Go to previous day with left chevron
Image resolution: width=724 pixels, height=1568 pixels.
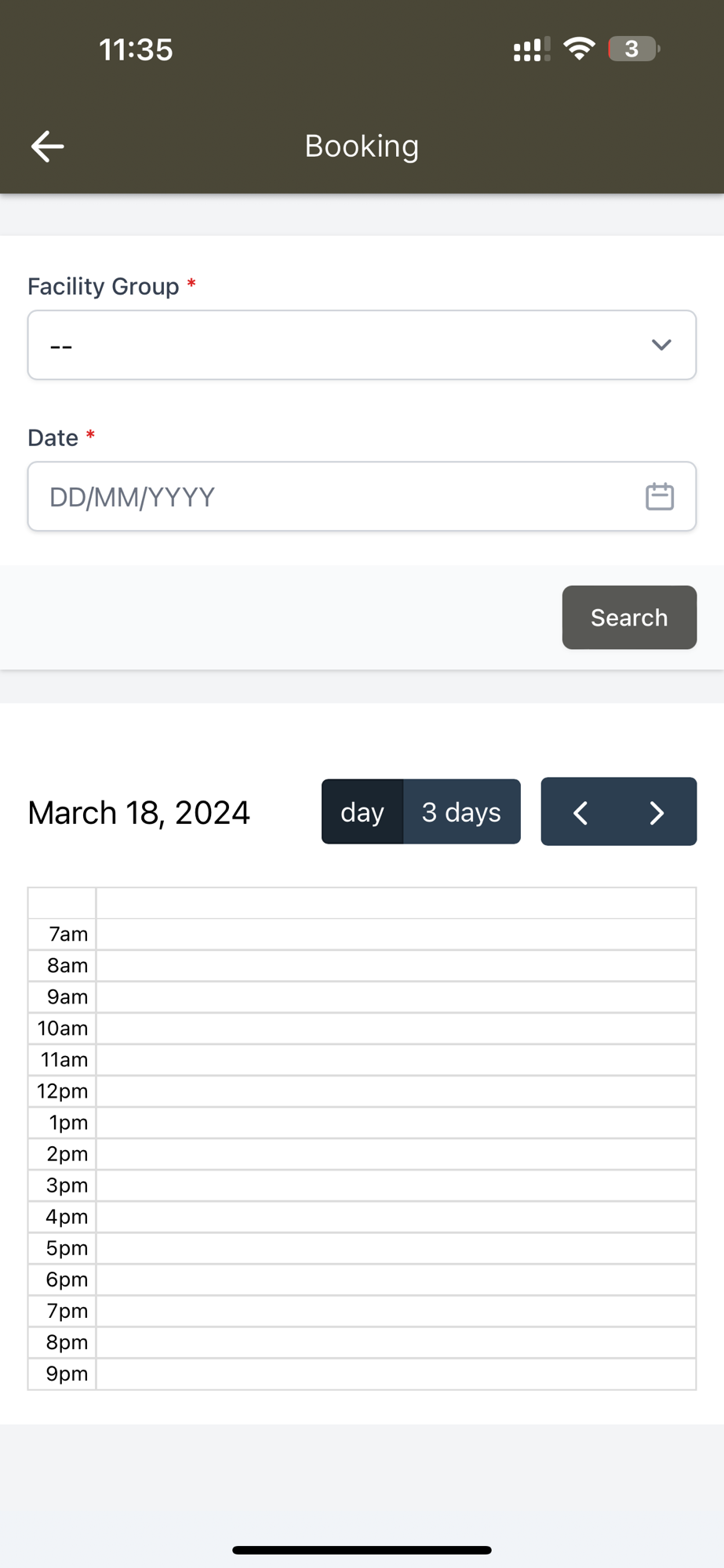[x=580, y=812]
